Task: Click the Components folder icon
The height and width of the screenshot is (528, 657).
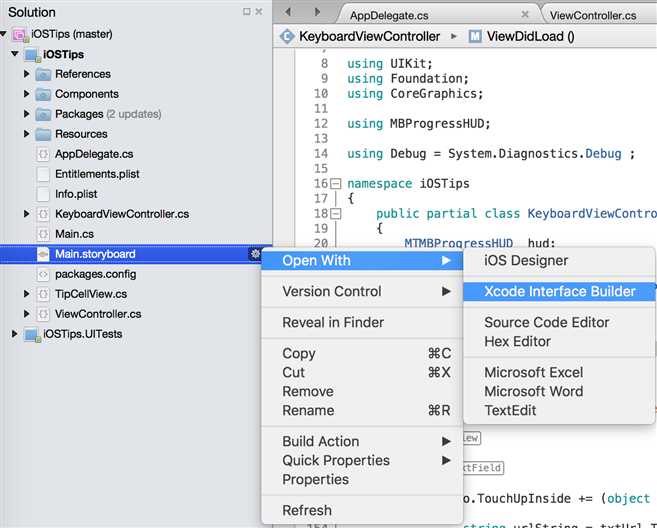Action: tap(43, 94)
